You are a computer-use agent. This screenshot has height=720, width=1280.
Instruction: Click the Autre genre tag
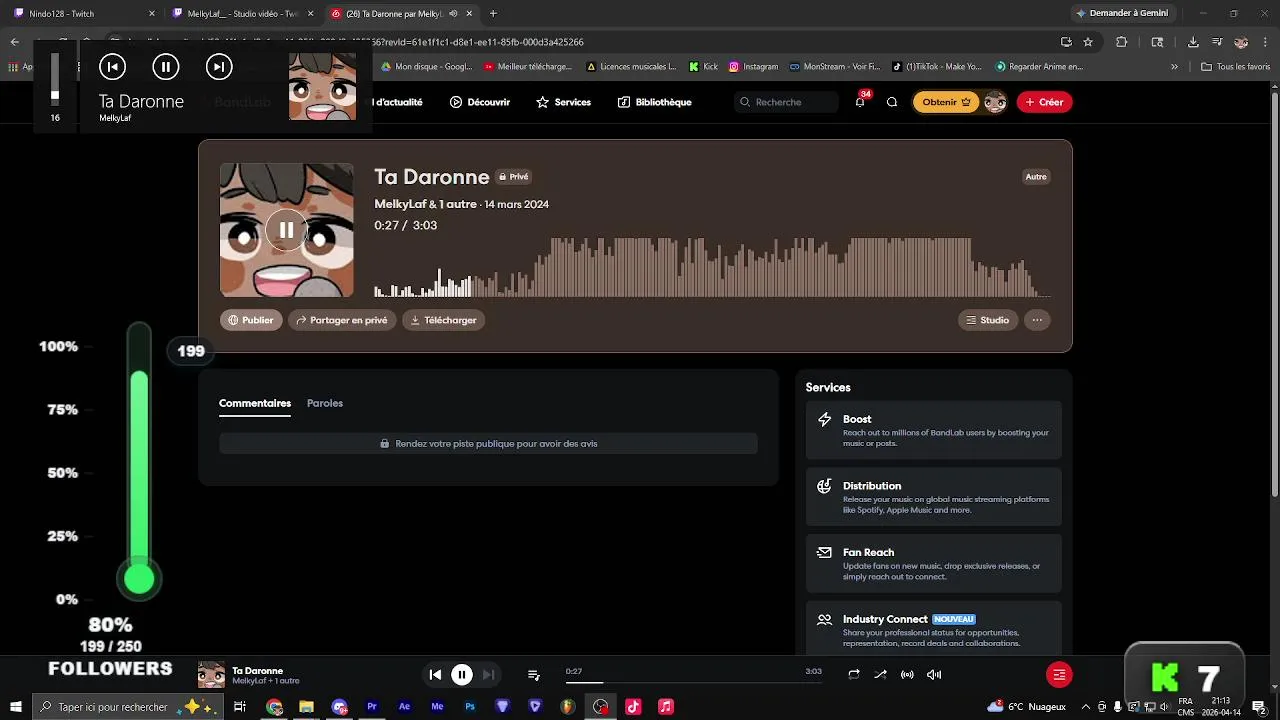pos(1036,177)
